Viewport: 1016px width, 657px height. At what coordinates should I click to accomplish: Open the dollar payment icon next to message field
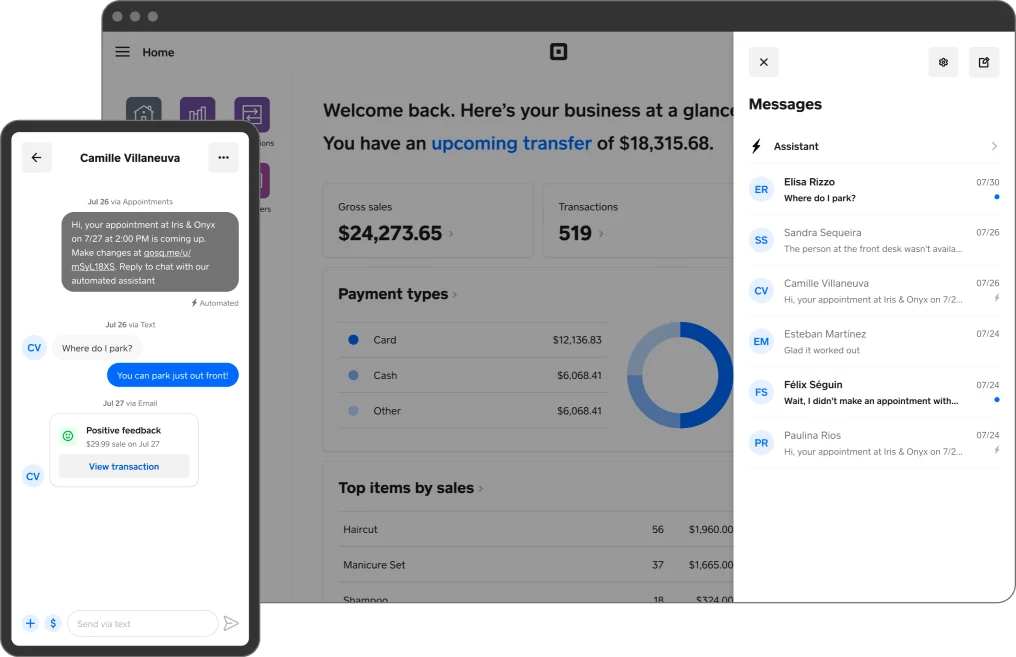click(x=53, y=623)
